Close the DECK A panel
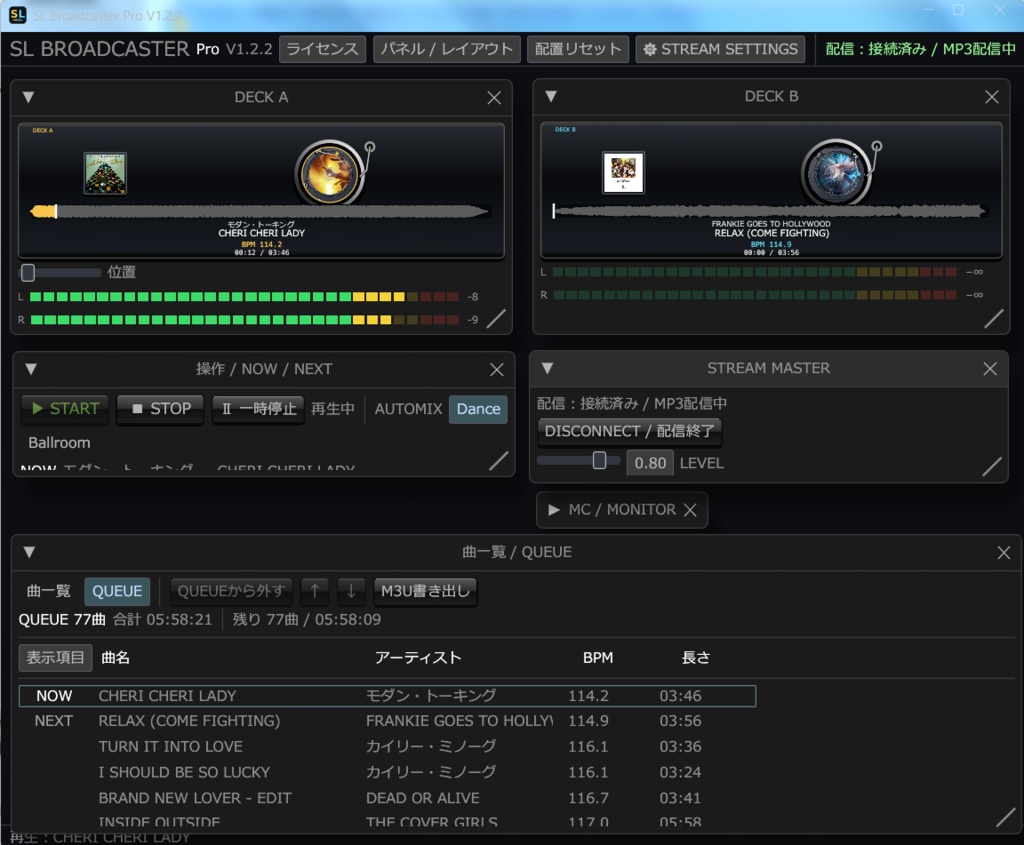 [494, 98]
